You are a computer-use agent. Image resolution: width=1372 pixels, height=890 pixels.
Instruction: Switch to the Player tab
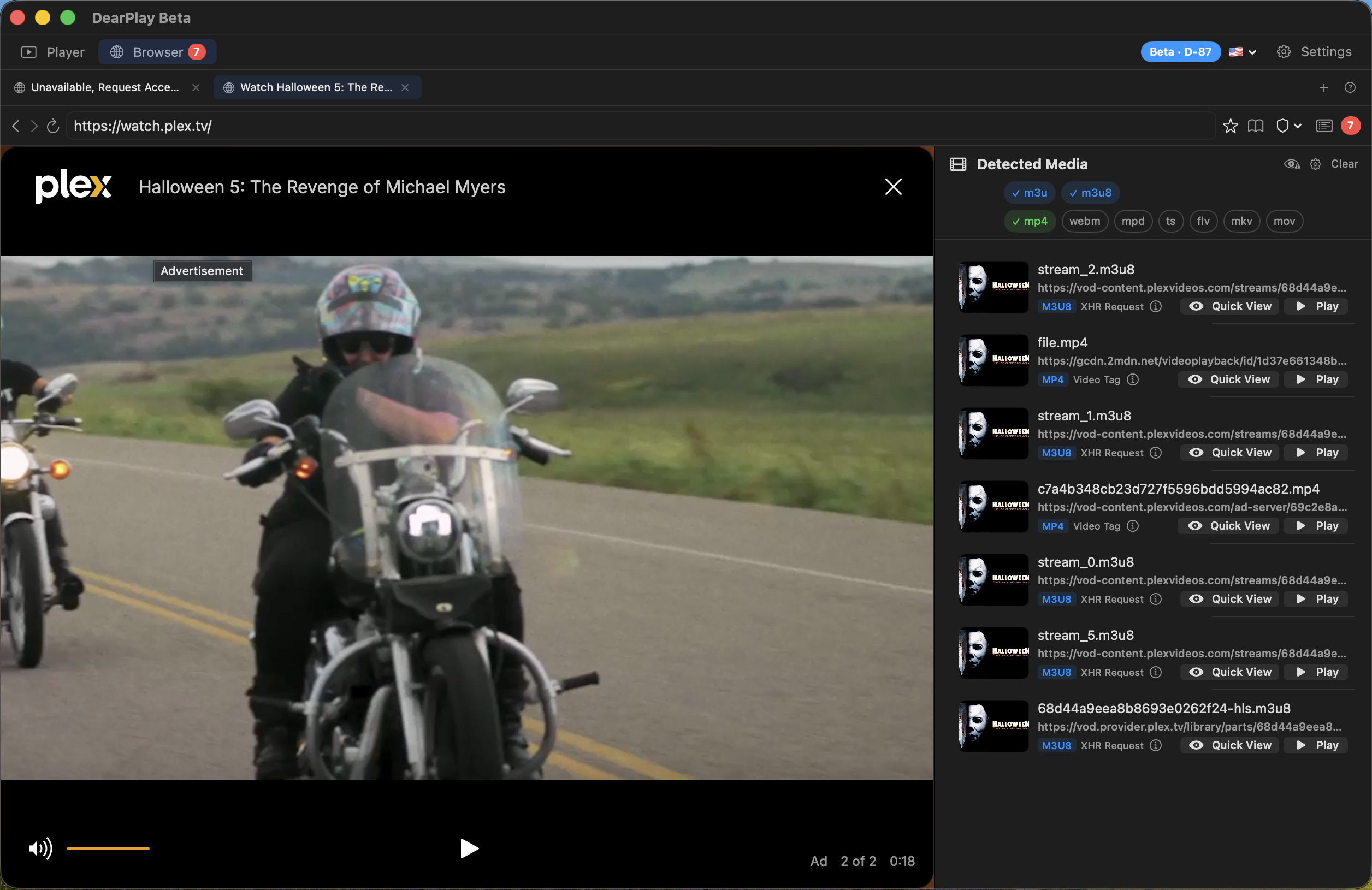tap(53, 52)
